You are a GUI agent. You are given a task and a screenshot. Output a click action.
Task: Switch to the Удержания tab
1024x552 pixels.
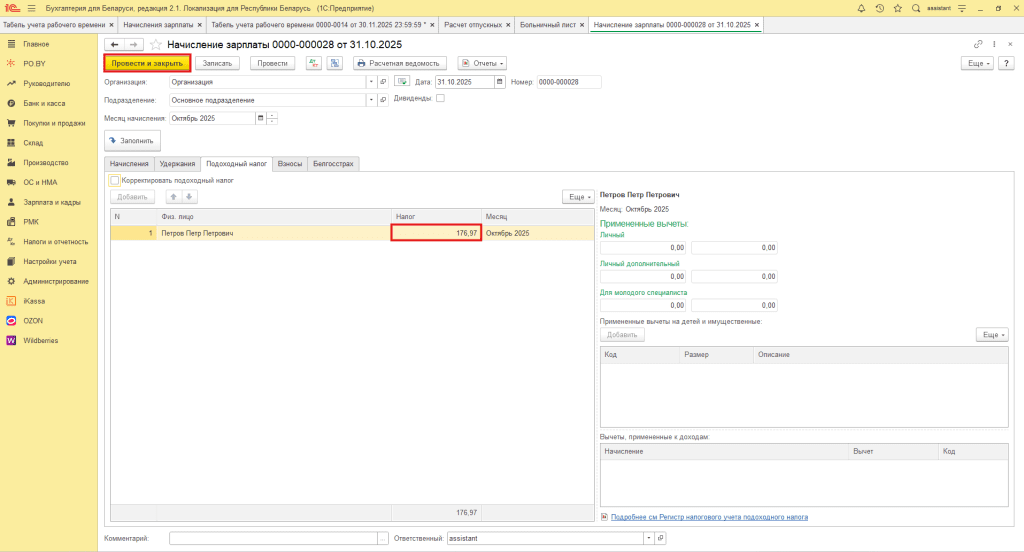click(177, 163)
